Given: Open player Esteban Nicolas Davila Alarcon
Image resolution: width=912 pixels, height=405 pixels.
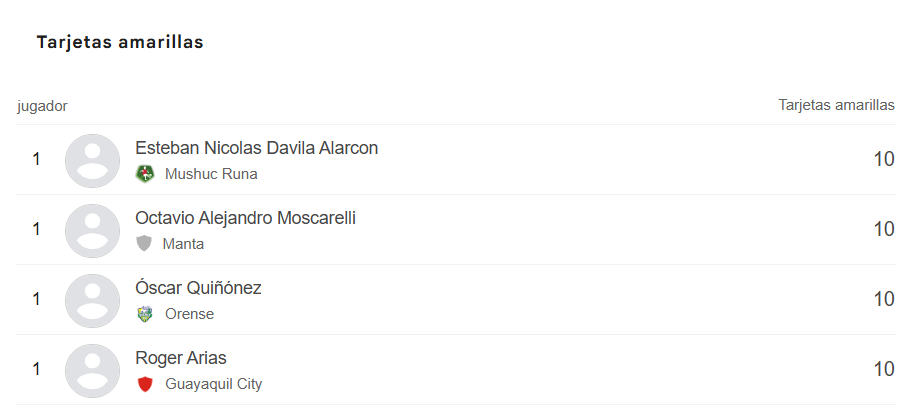Looking at the screenshot, I should click(256, 148).
